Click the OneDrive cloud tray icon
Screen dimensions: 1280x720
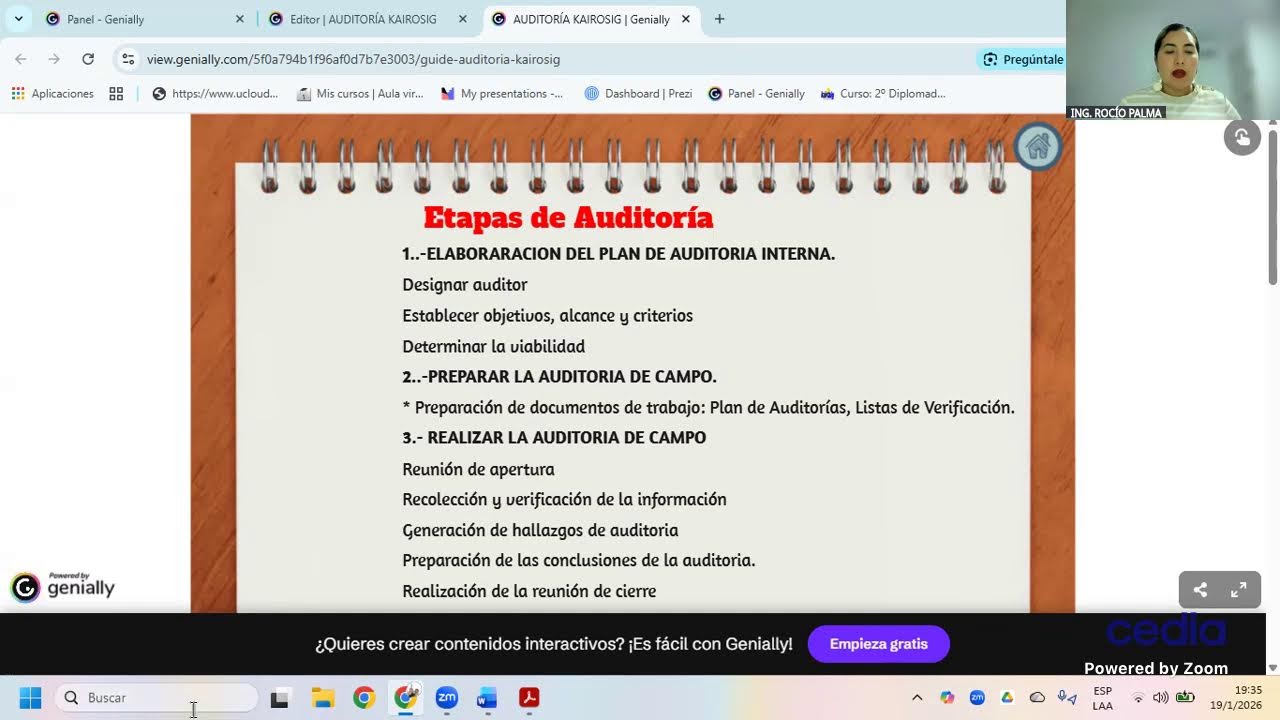point(1037,697)
